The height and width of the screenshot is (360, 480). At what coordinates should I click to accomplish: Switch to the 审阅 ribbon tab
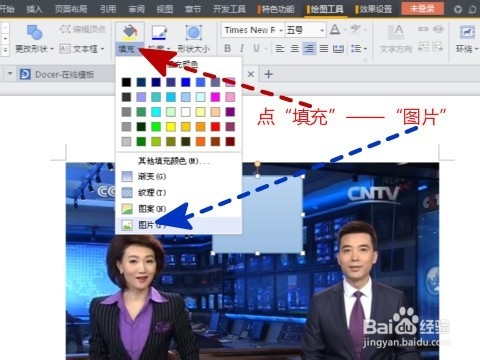tap(136, 9)
